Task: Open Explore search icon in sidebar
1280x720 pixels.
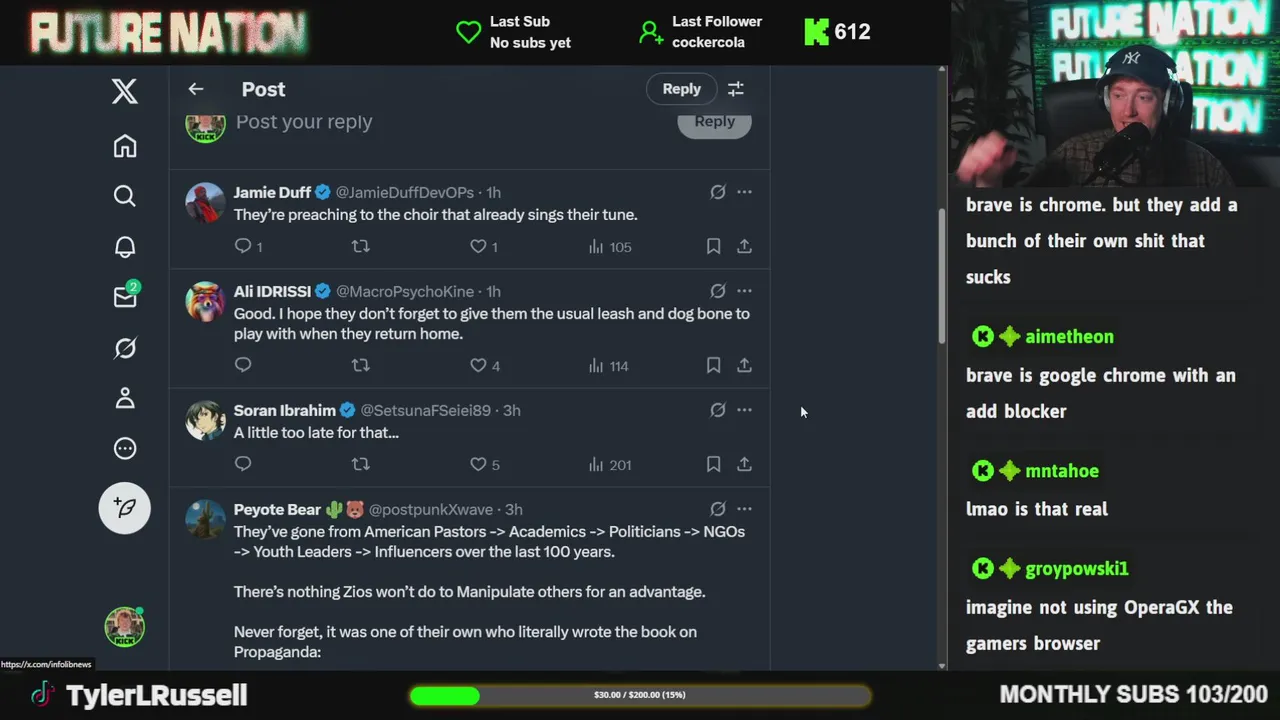Action: 125,196
